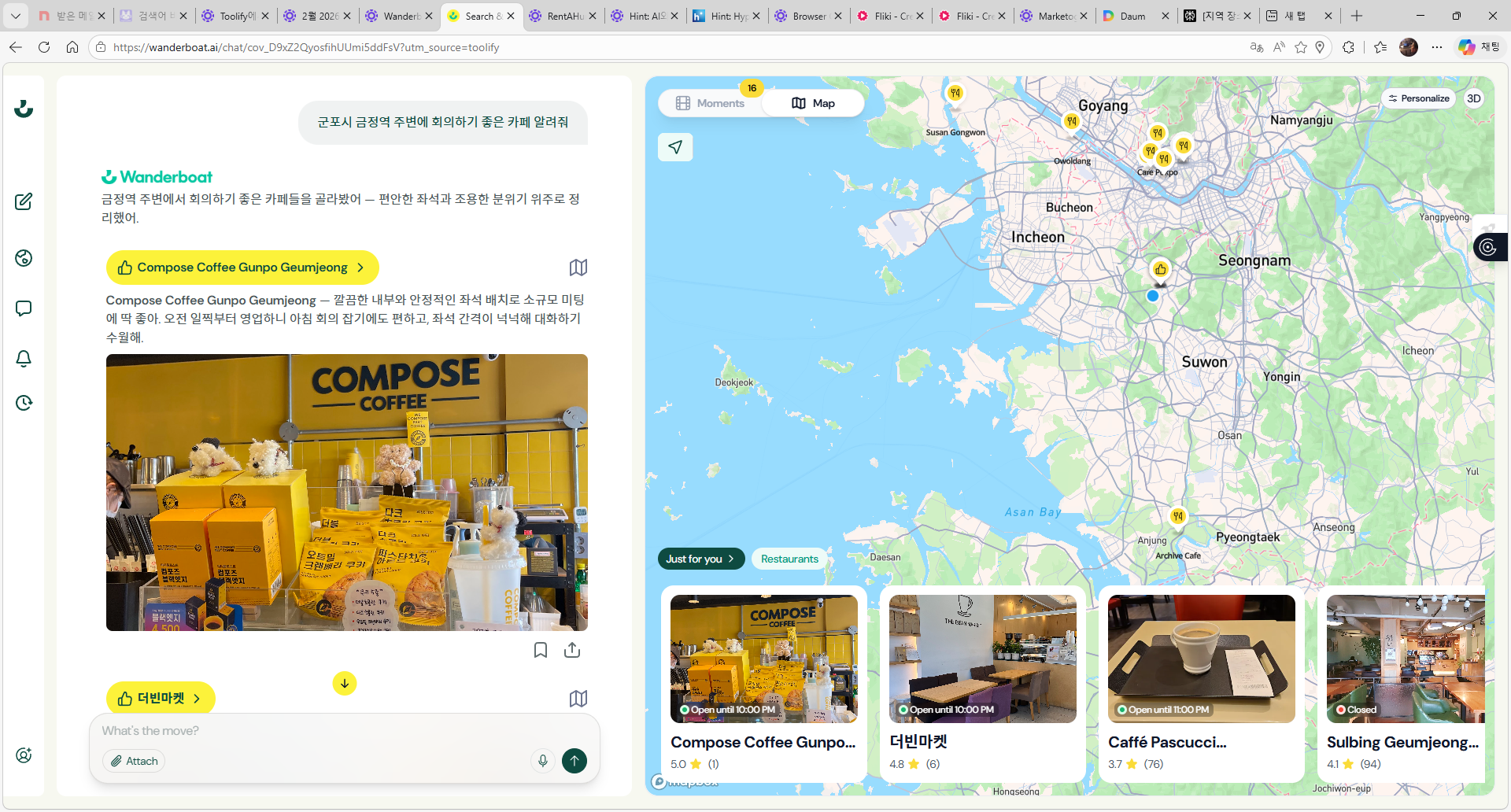Open a new browser tab
Image resolution: width=1511 pixels, height=812 pixels.
click(x=1357, y=16)
